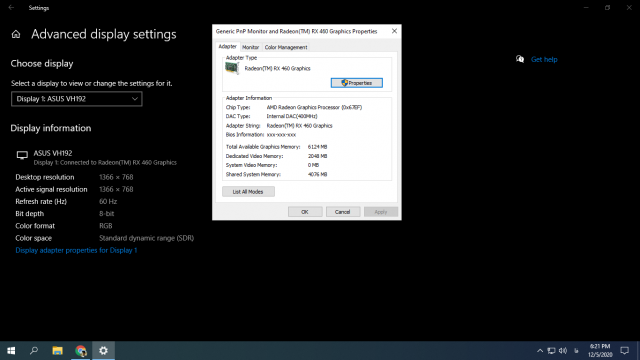Show hidden system tray icons
This screenshot has height=360, width=640.
pyautogui.click(x=540, y=351)
